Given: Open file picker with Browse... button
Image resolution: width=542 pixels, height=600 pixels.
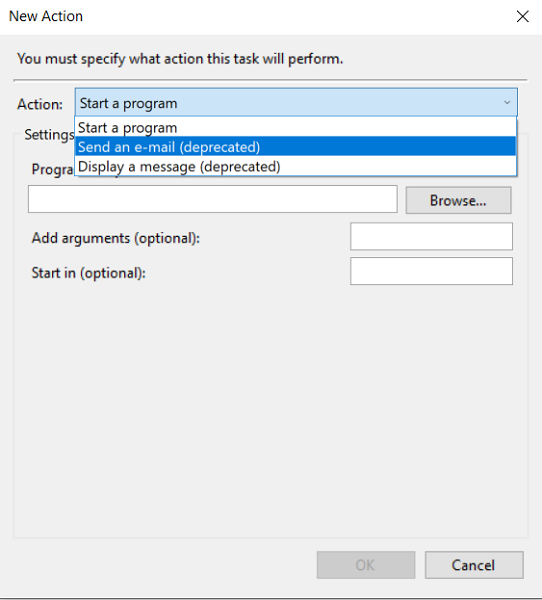Looking at the screenshot, I should tap(458, 200).
